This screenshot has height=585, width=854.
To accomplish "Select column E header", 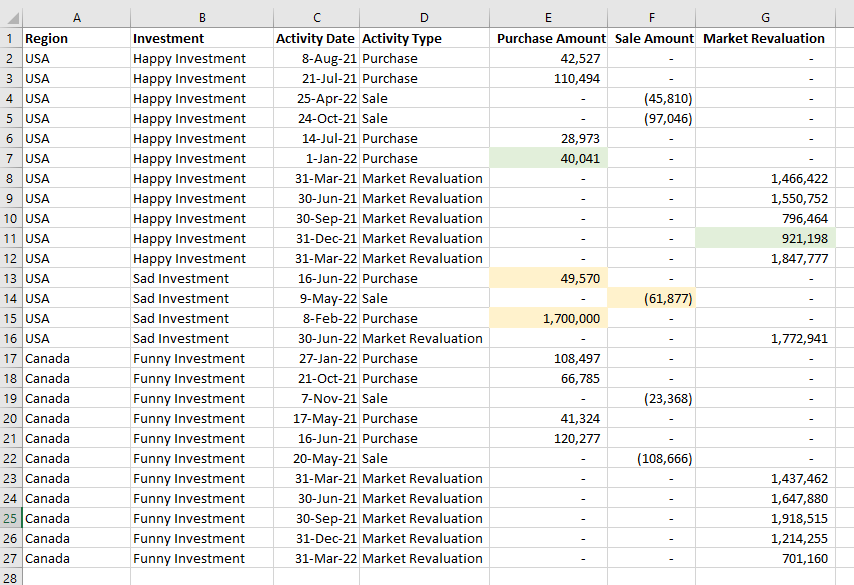I will 548,18.
